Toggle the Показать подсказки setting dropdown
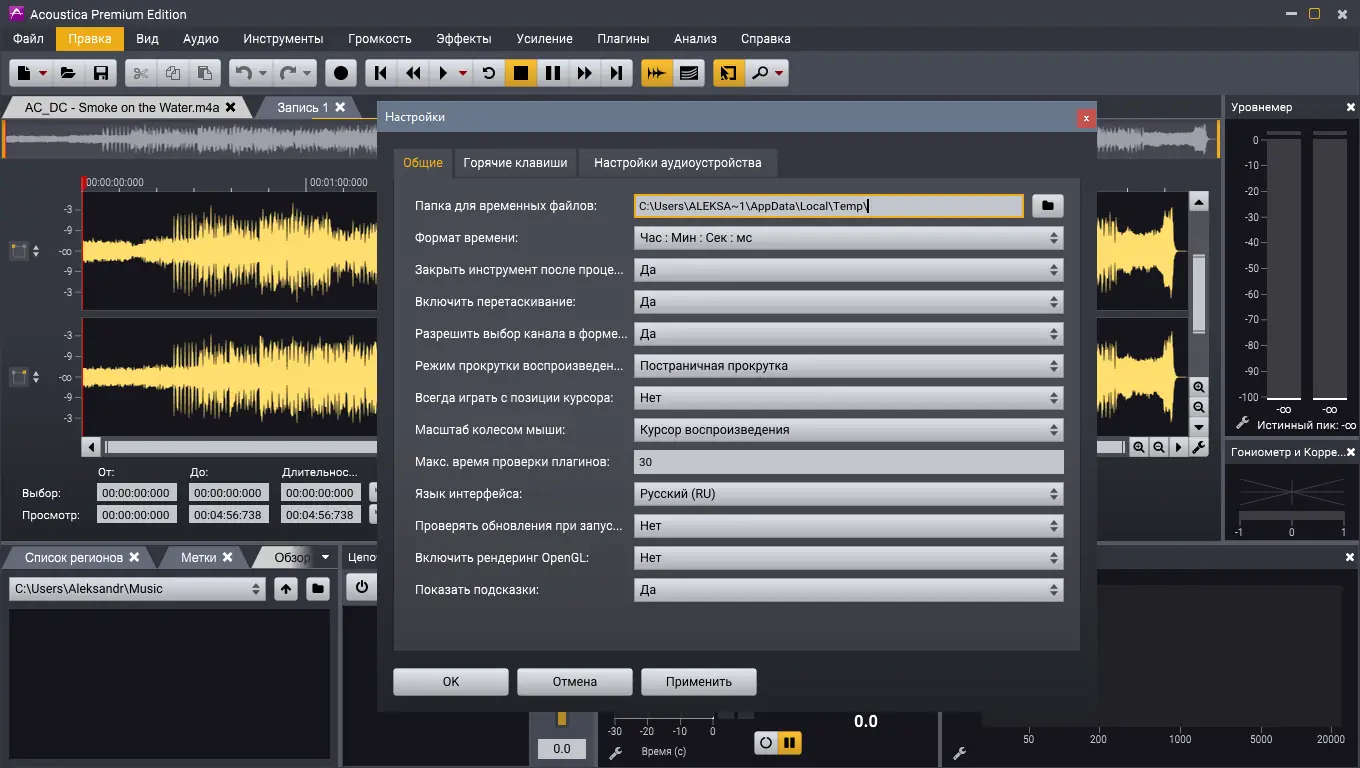 coord(848,590)
